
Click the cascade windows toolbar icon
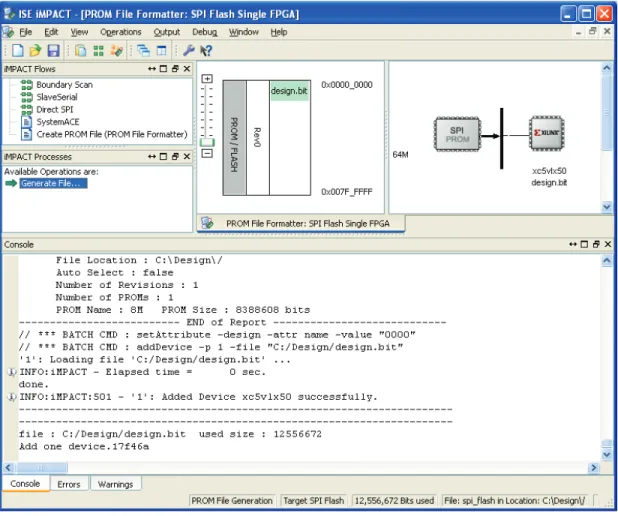click(143, 50)
